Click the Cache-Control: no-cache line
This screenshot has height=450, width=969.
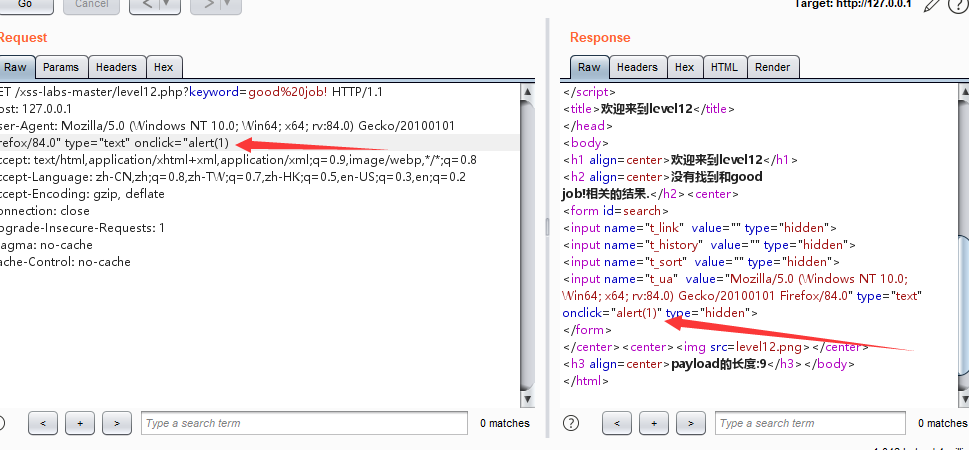pyautogui.click(x=66, y=262)
